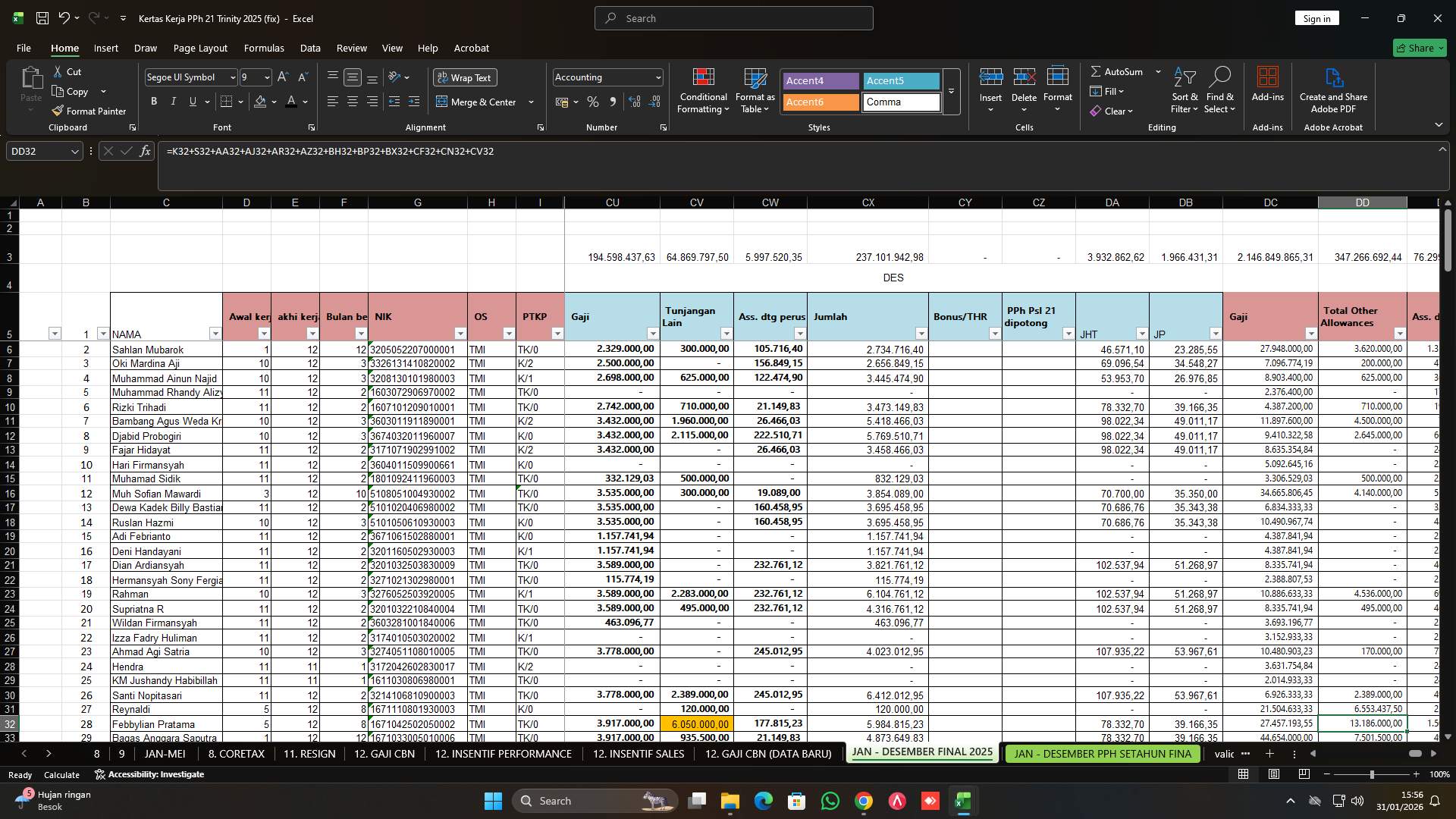Image resolution: width=1456 pixels, height=819 pixels.
Task: Open the Accounting number format dropdown
Action: pos(655,77)
